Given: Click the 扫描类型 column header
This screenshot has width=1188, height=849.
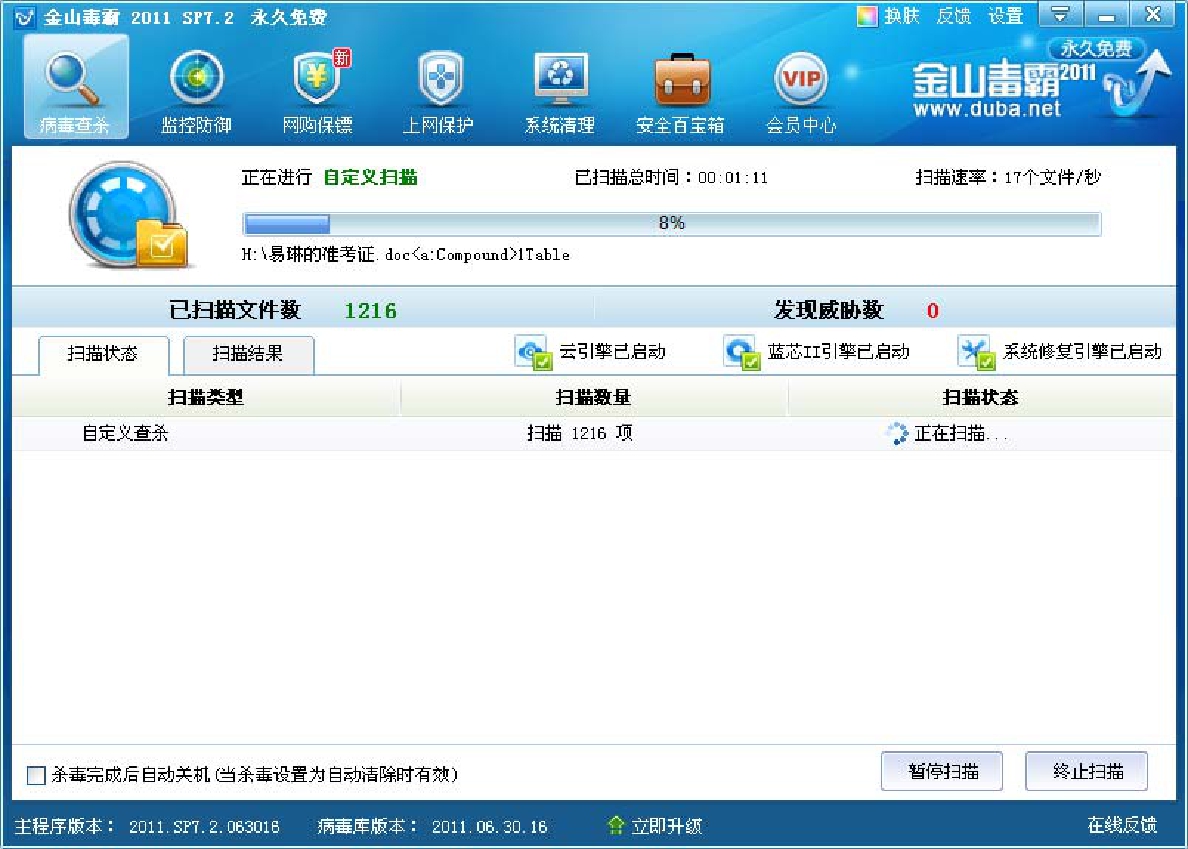Looking at the screenshot, I should pos(206,397).
